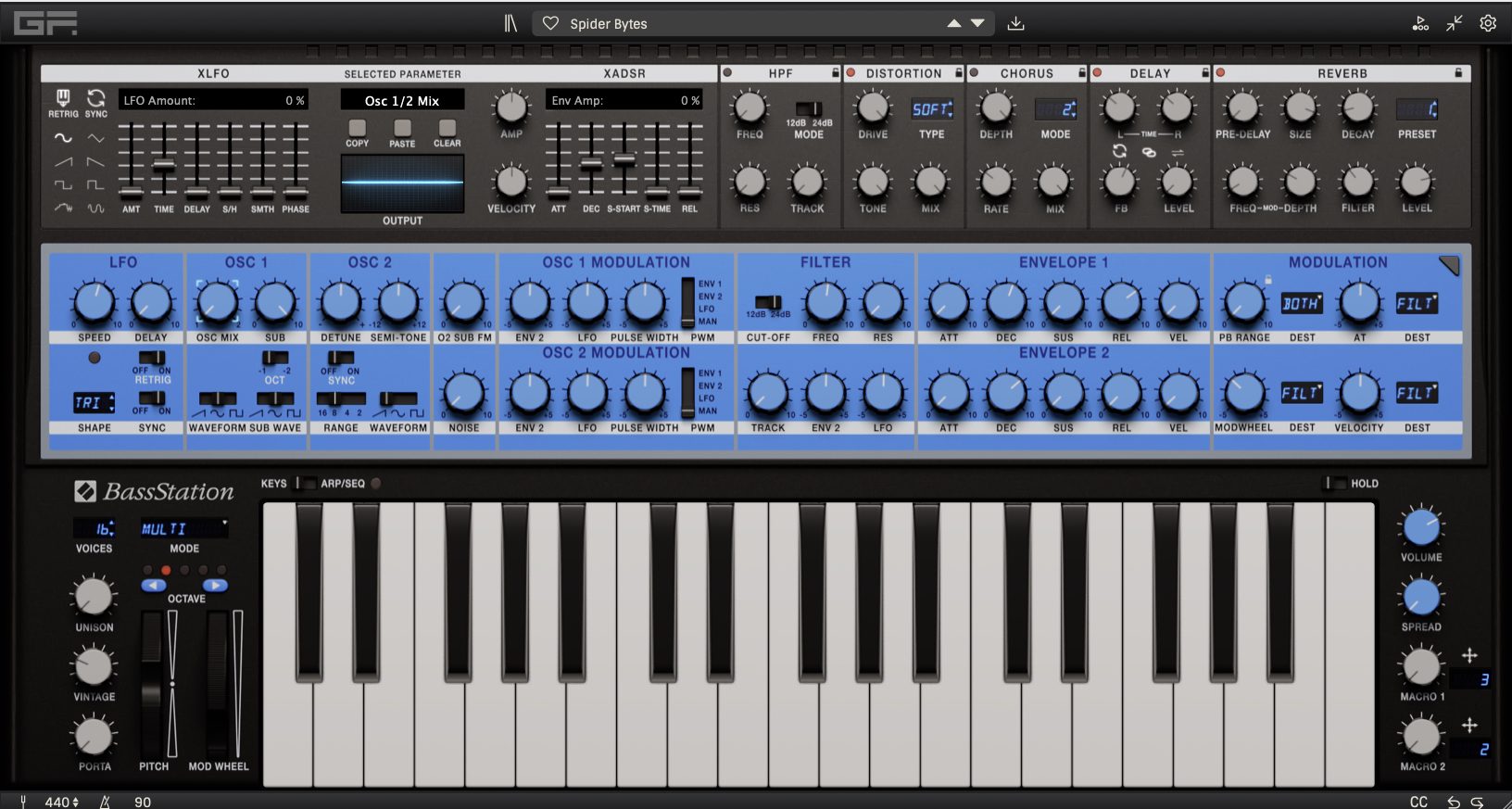Screen dimensions: 1512x809
Task: Favorite the Spider Bytes preset with the heart
Action: point(550,23)
